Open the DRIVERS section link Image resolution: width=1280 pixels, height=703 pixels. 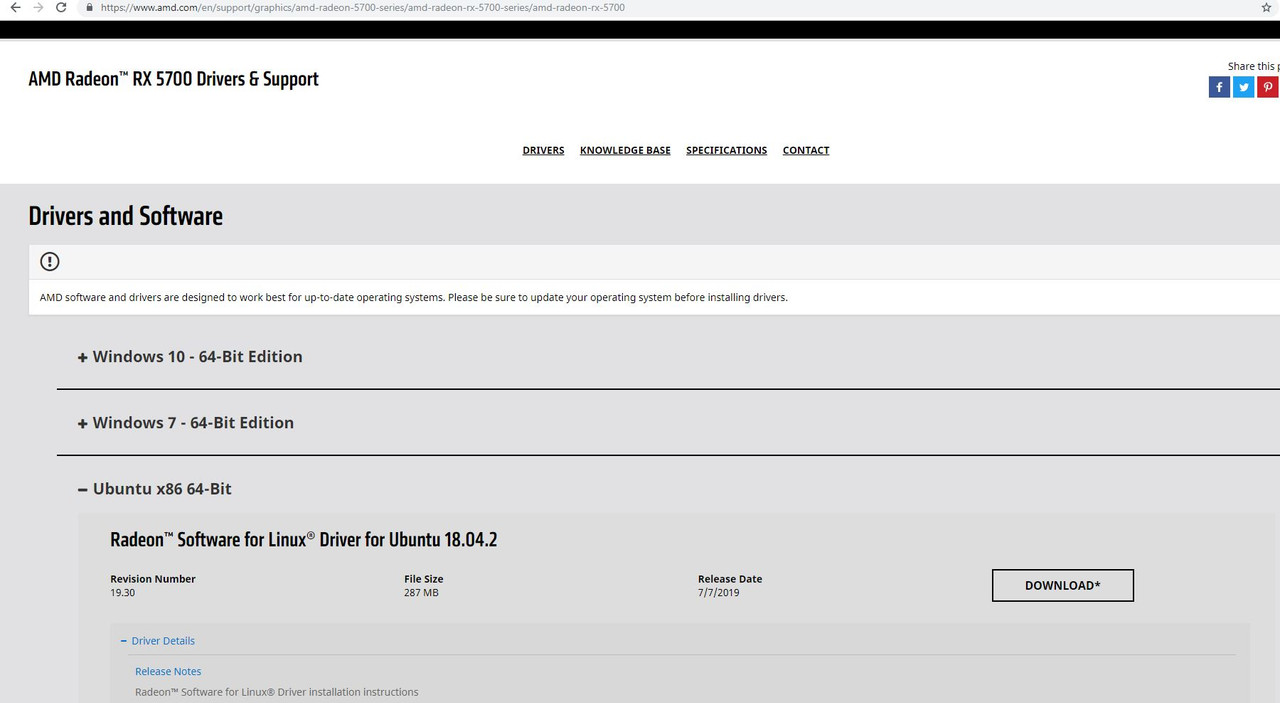tap(543, 150)
